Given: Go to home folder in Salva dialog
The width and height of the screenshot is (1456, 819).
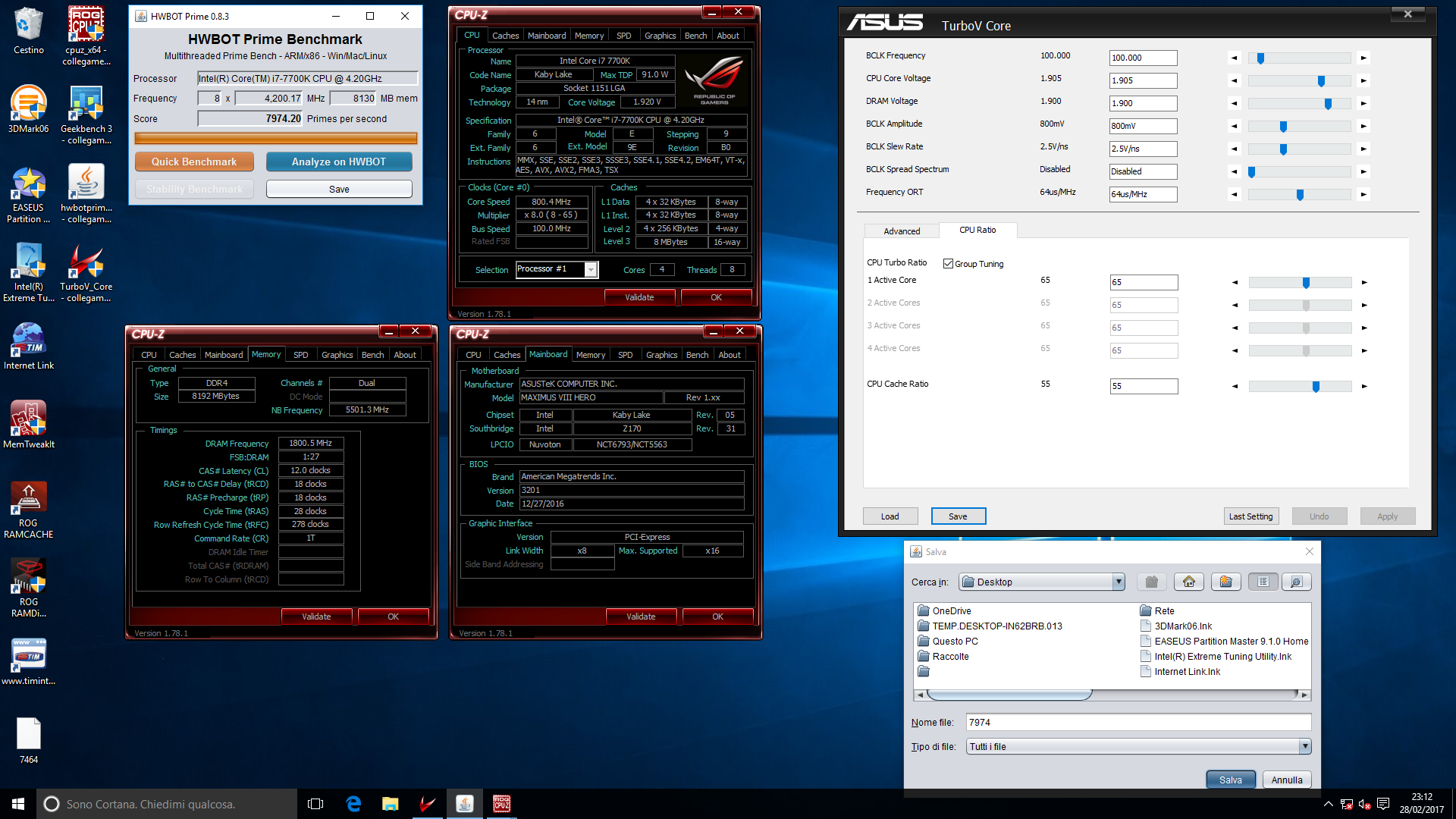Looking at the screenshot, I should click(x=1188, y=582).
